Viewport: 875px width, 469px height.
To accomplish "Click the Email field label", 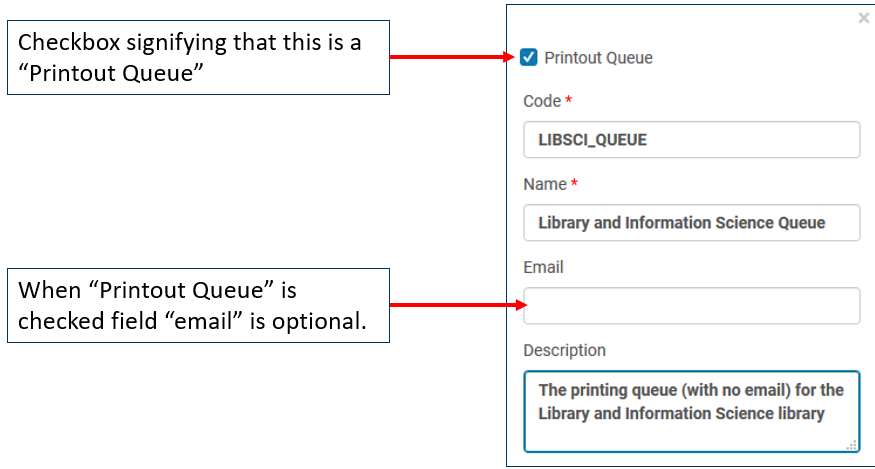I will [x=543, y=267].
